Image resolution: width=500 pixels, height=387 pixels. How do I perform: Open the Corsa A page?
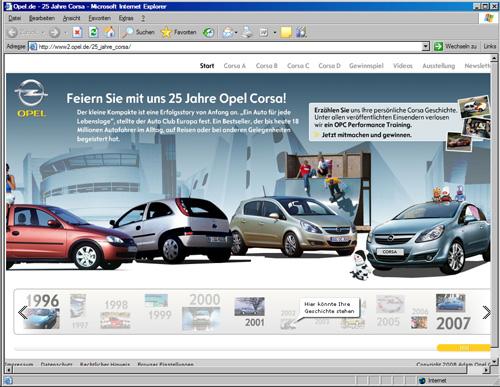click(235, 66)
